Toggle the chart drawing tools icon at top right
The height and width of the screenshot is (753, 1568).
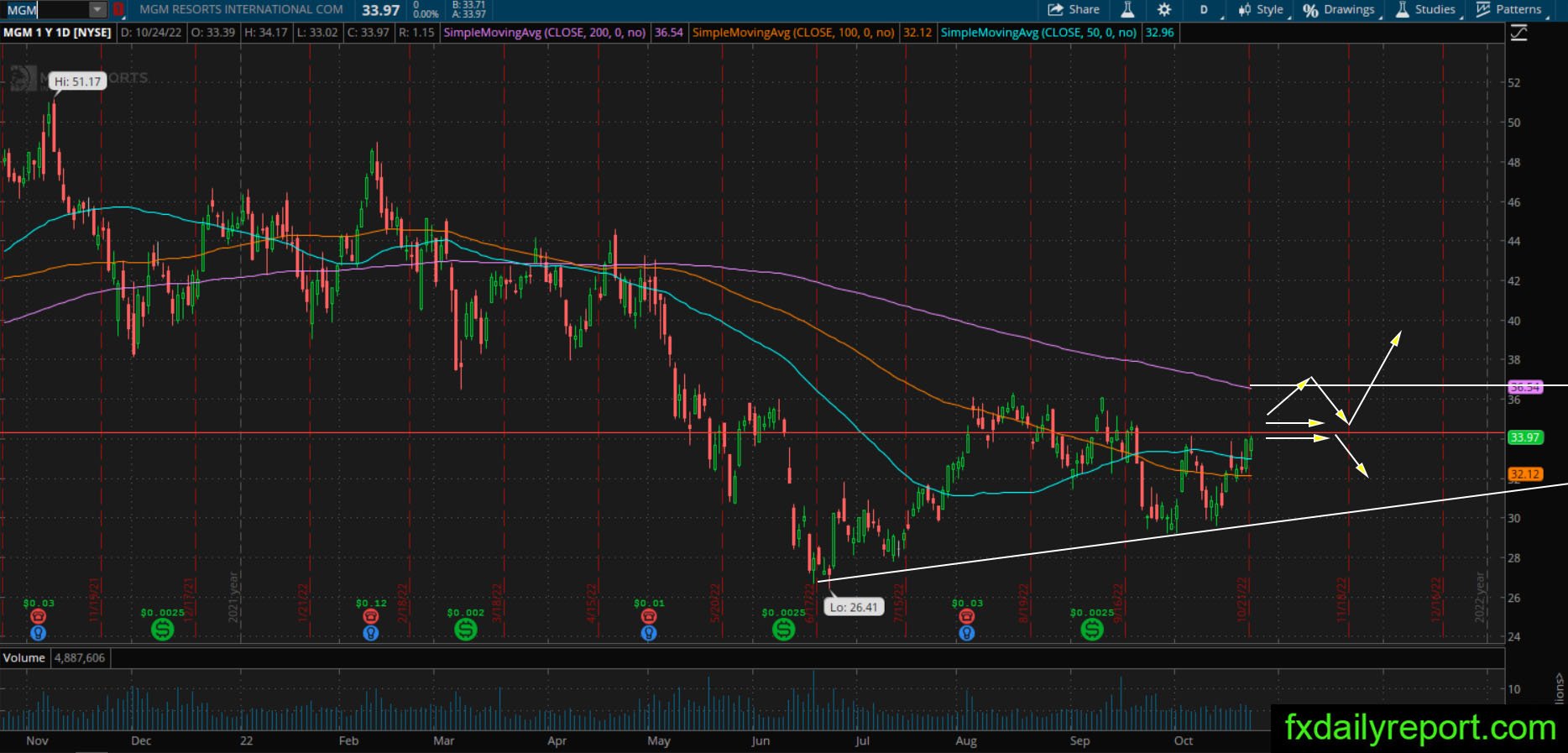coord(1518,33)
